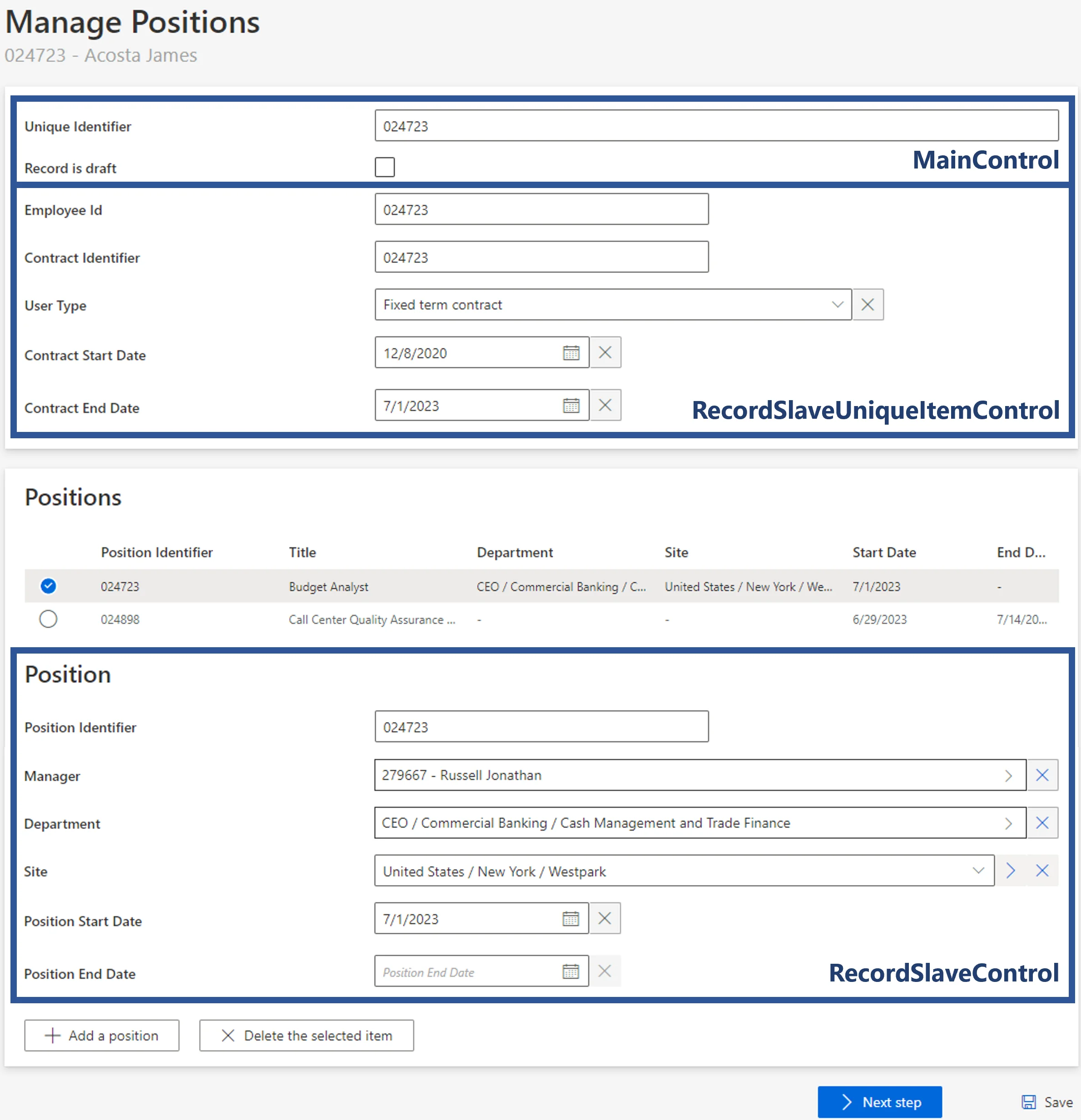
Task: Click CEO / Commercial Banking table cell
Action: [561, 587]
